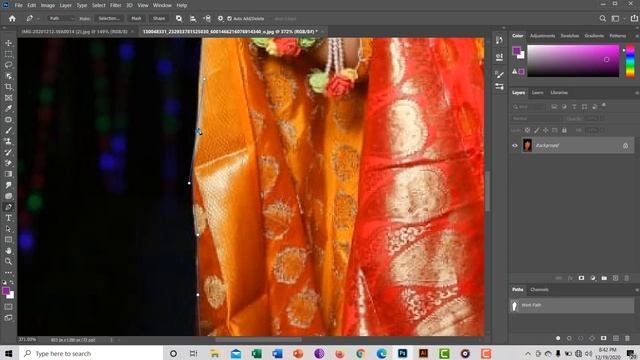The image size is (640, 360).
Task: Open Color panel flyout menu
Action: pyautogui.click(x=636, y=36)
